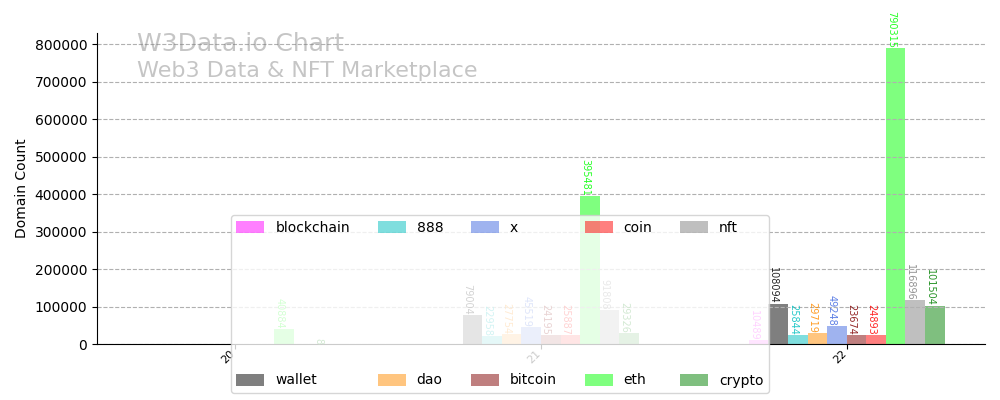This screenshot has width=1000, height=400.
Task: Click the blockchain legend color swatch
Action: (250, 228)
